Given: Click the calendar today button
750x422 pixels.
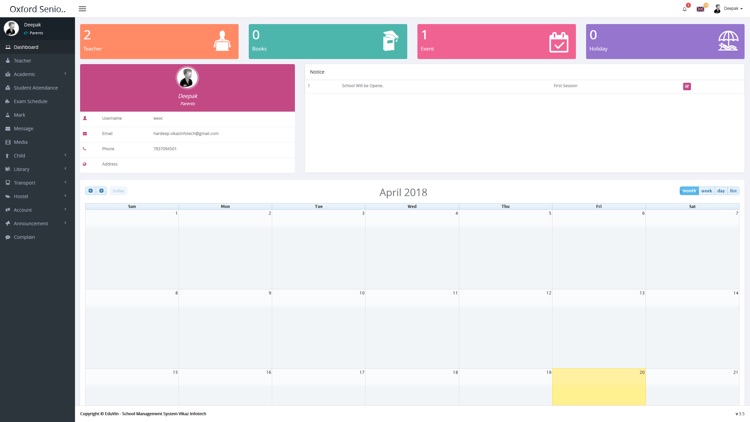Looking at the screenshot, I should point(118,190).
